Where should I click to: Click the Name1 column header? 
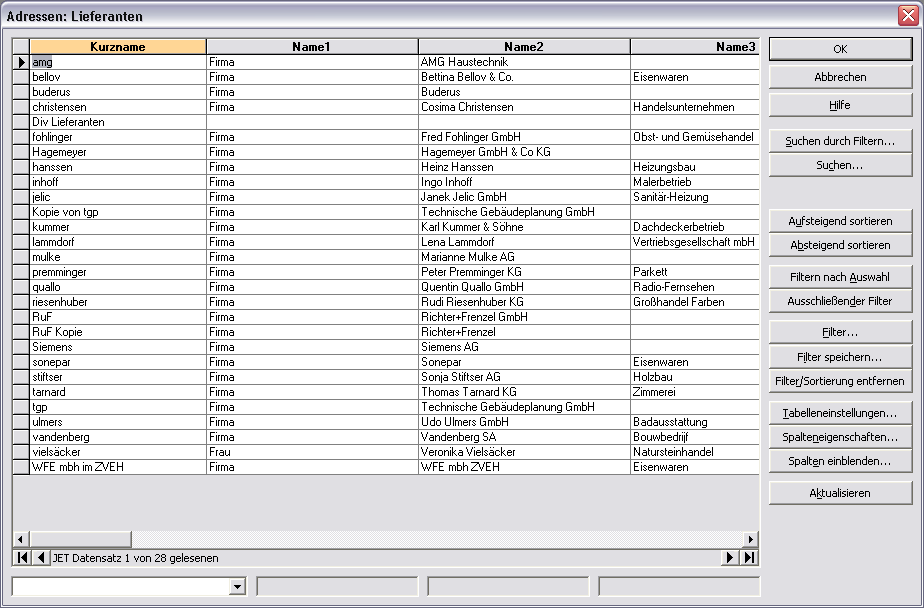[312, 47]
